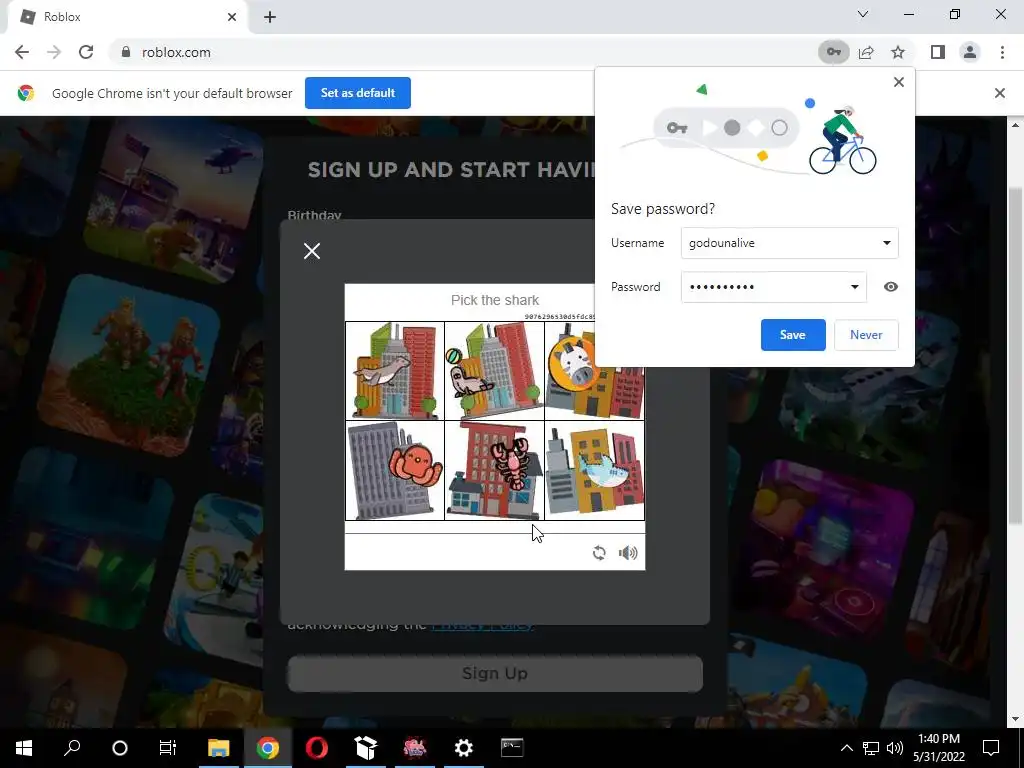This screenshot has width=1024, height=768.
Task: Click the Roblox tab title
Action: coord(62,17)
